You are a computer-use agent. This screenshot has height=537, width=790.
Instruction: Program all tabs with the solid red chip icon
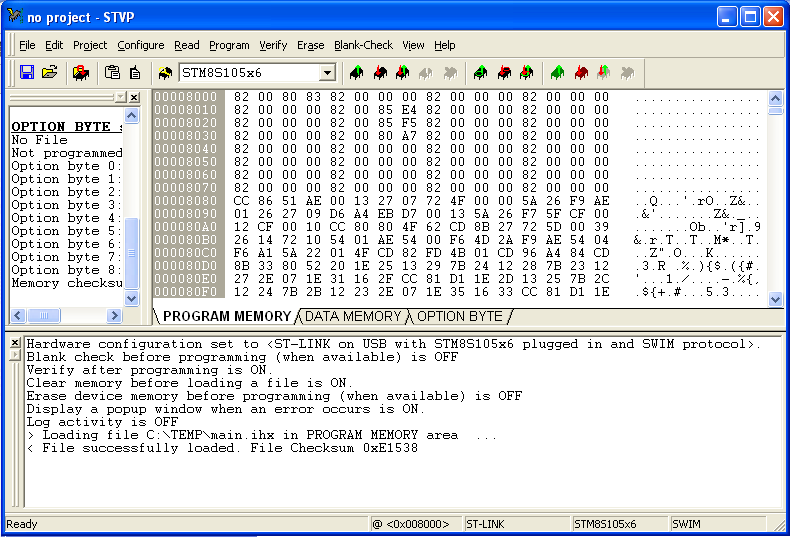[x=581, y=73]
